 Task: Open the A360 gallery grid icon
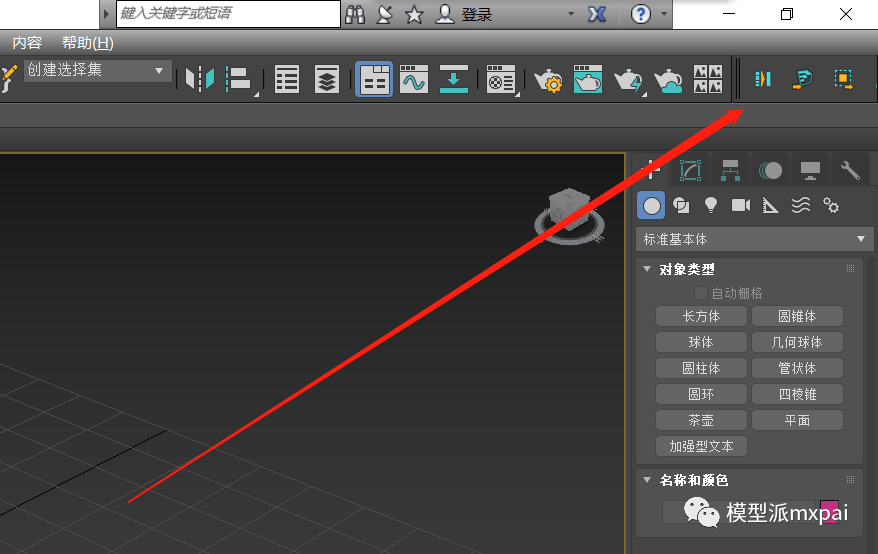[x=708, y=79]
